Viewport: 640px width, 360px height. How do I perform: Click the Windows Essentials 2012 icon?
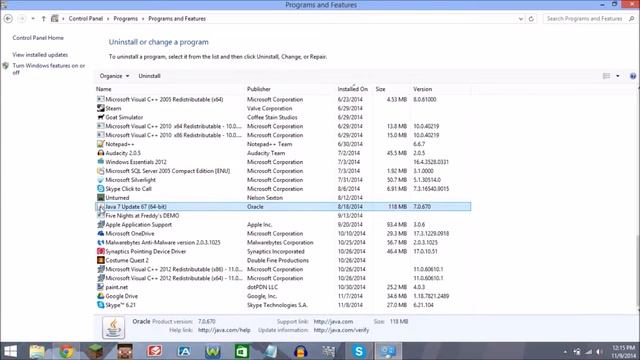tap(100, 162)
